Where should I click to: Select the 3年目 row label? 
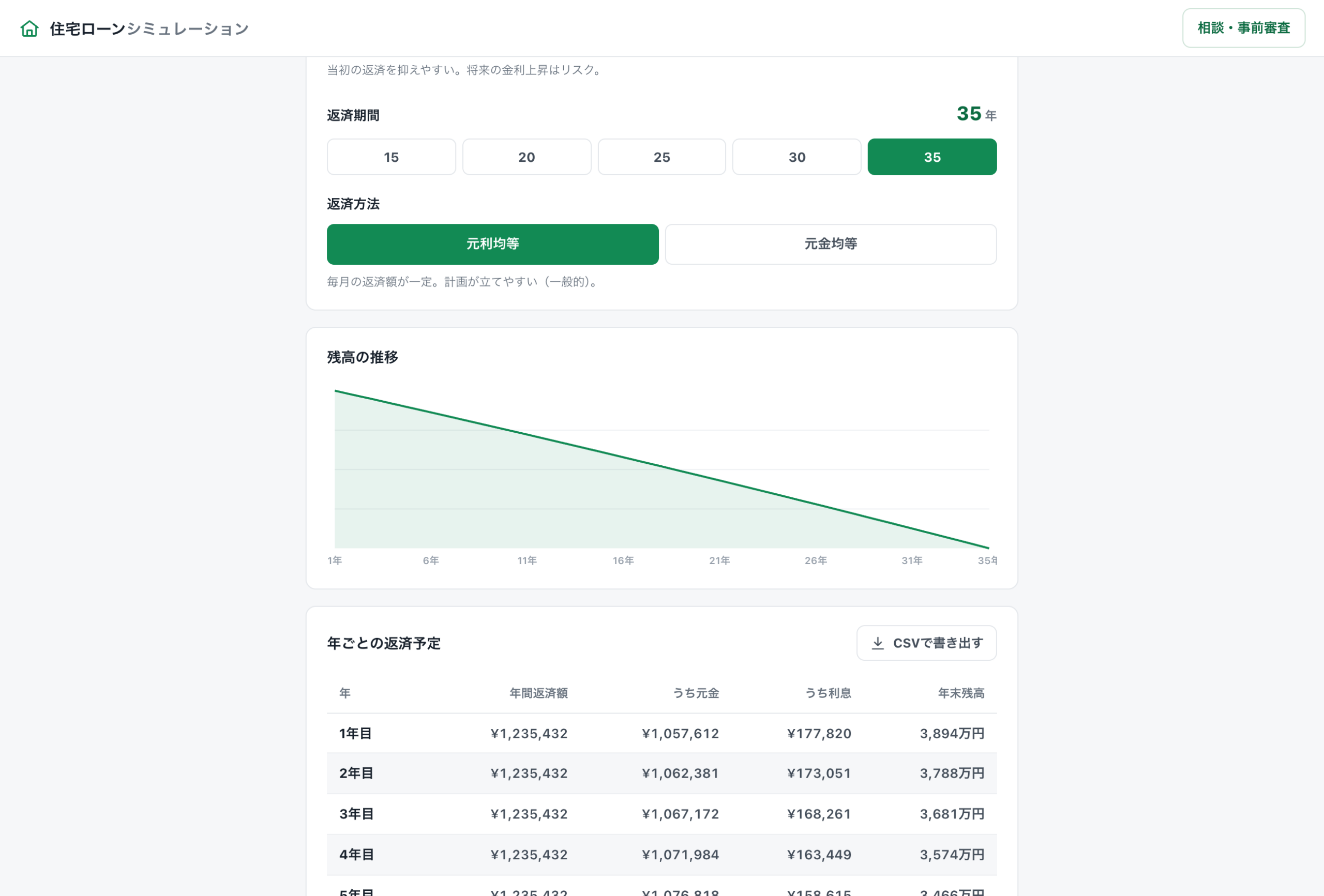[x=356, y=814]
